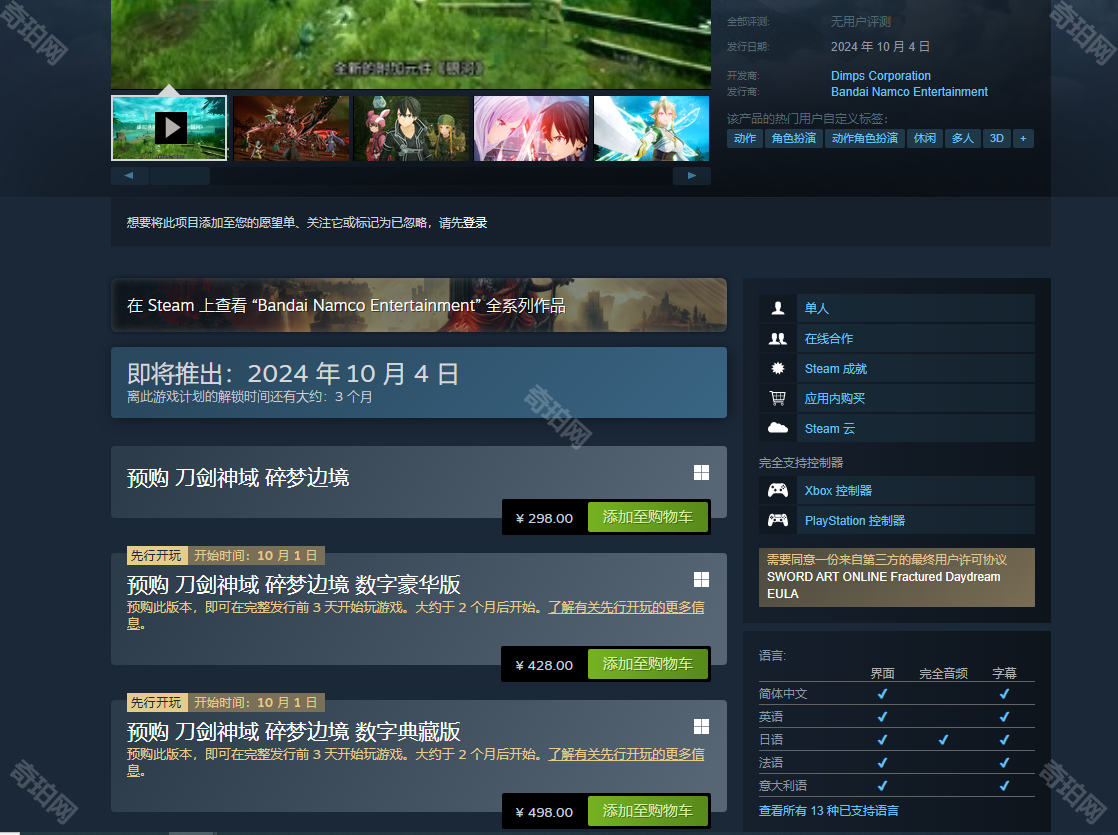Click the right arrow of the screenshot strip
This screenshot has width=1118, height=835.
[x=692, y=175]
